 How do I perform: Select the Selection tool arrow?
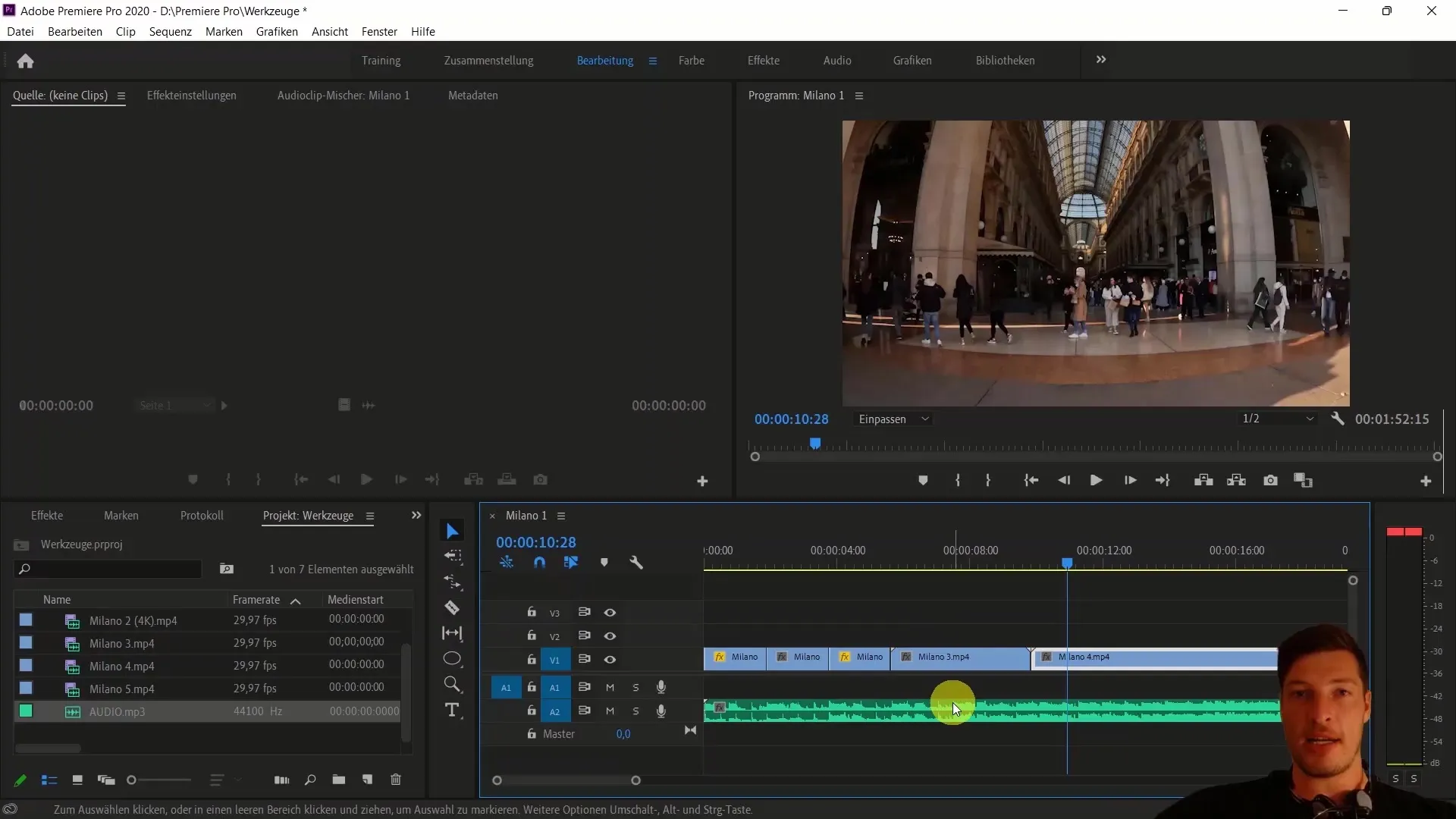click(x=453, y=531)
